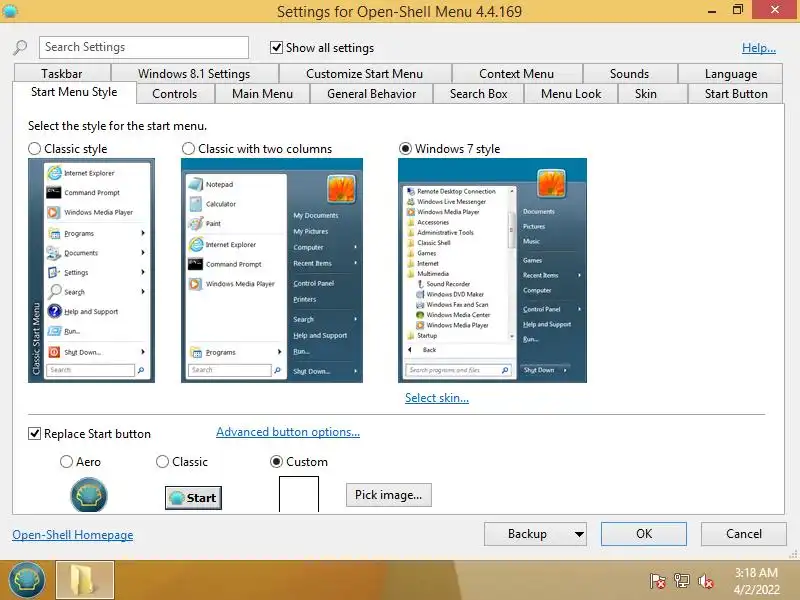800x600 pixels.
Task: Open the Main Menu tab
Action: tap(262, 94)
